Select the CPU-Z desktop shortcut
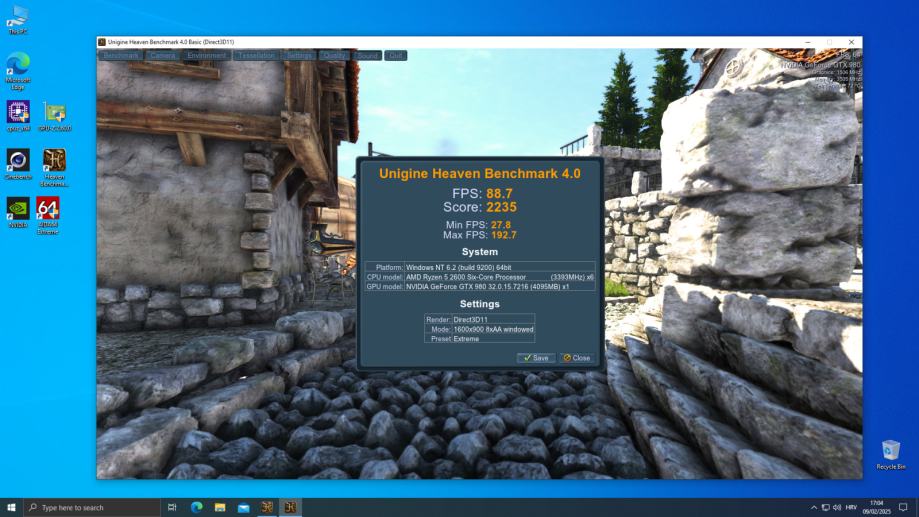This screenshot has height=517, width=919. (x=18, y=115)
